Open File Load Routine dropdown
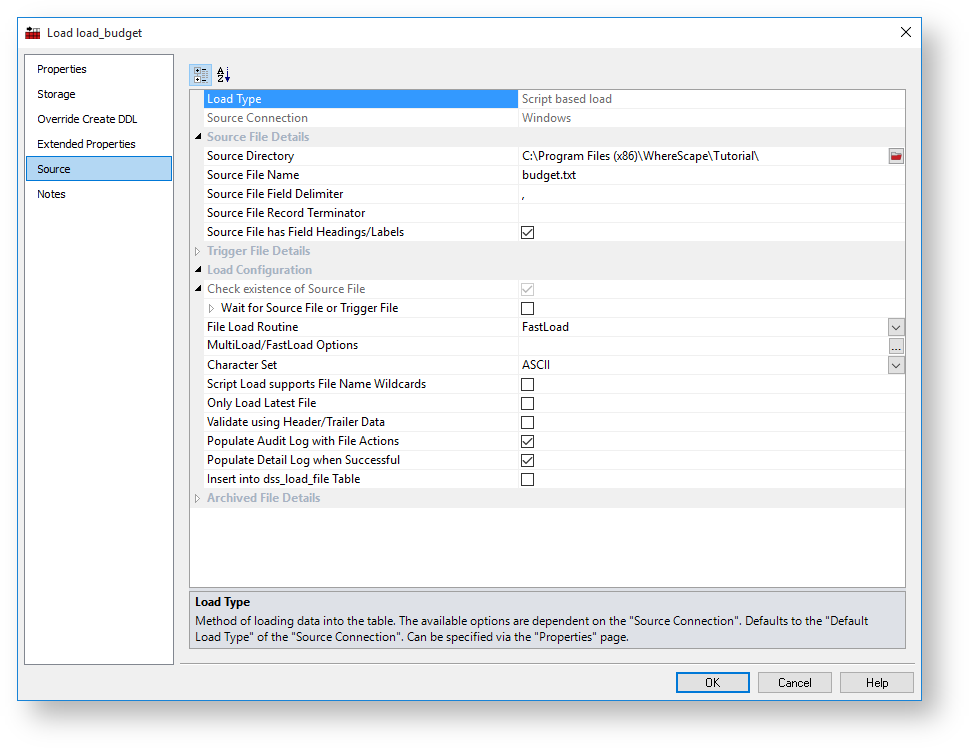This screenshot has width=970, height=749. (896, 327)
